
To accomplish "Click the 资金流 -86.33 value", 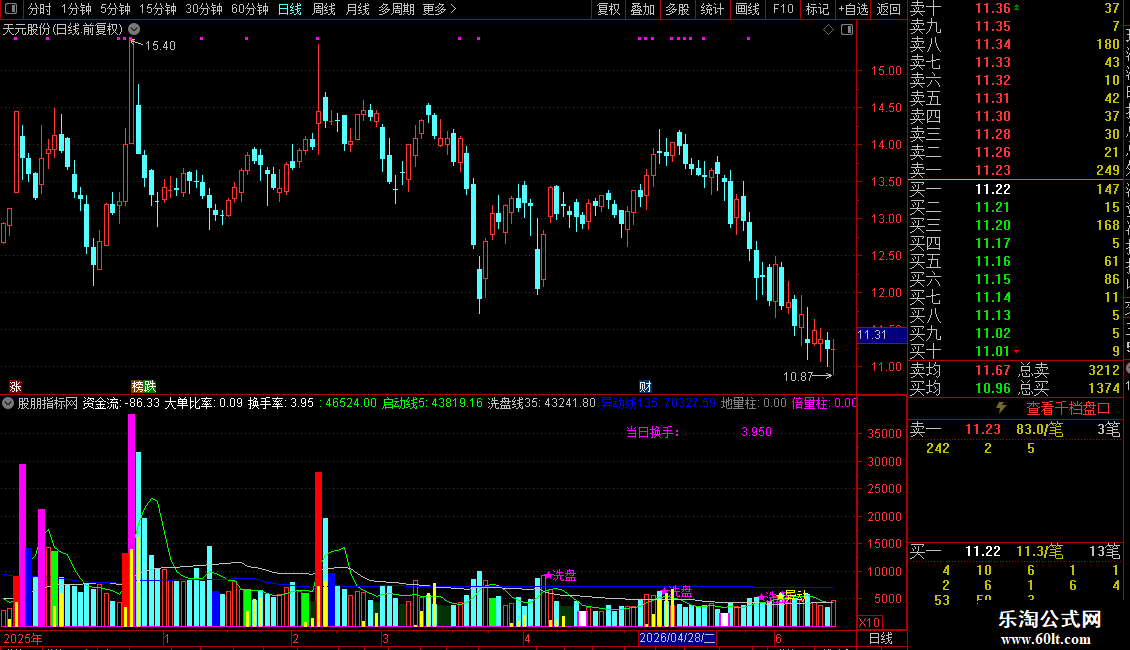I will pyautogui.click(x=121, y=403).
